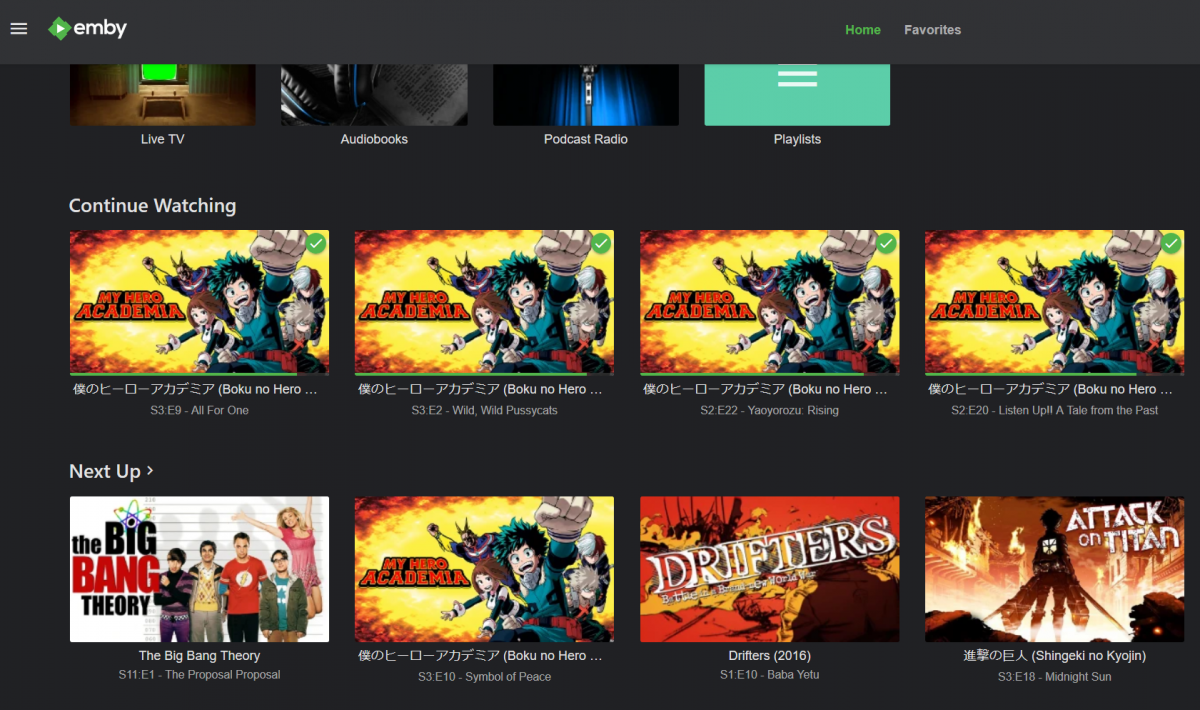Open the S3:E9 All For One thumbnail
Screen dimensions: 1200x710
coord(199,303)
